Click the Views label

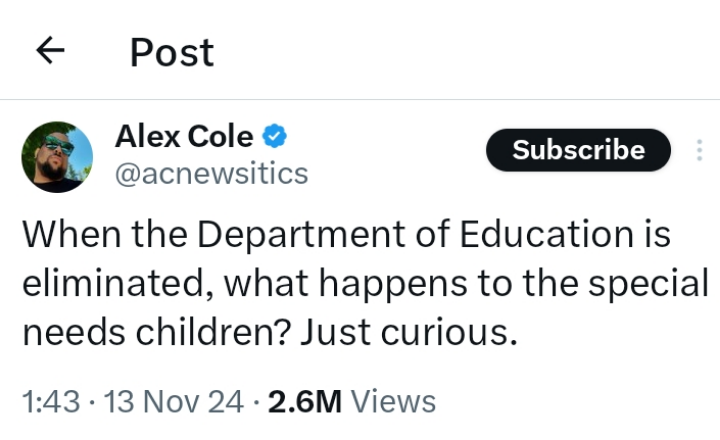[394, 401]
